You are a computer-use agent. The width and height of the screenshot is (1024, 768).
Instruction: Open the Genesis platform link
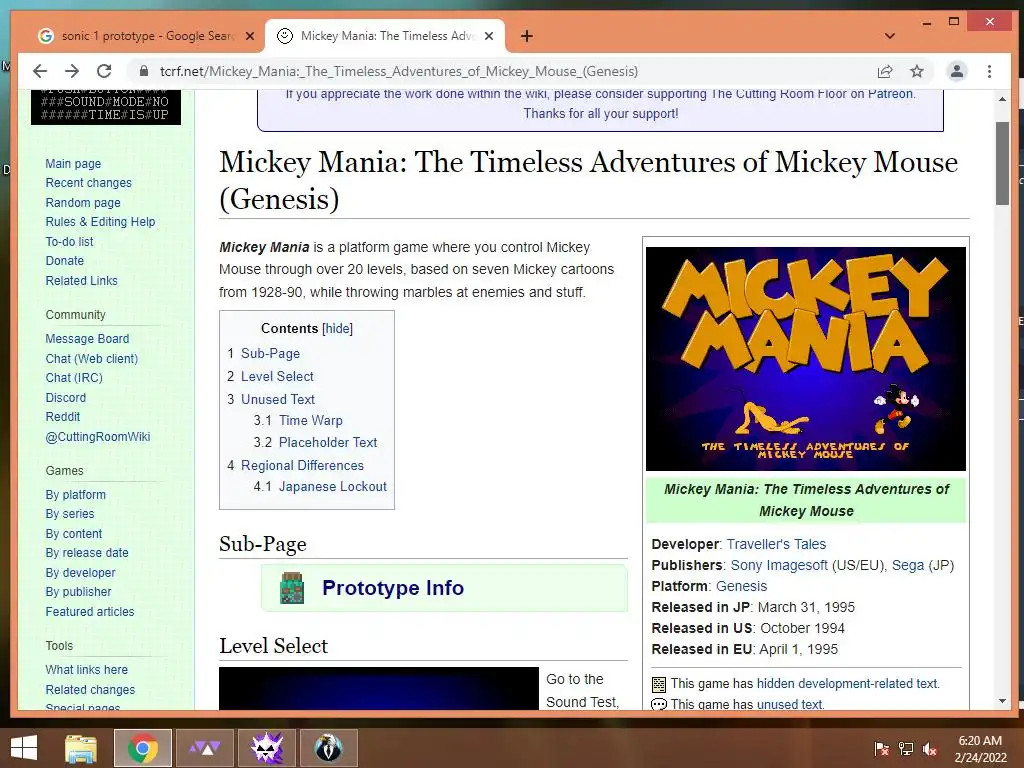741,586
